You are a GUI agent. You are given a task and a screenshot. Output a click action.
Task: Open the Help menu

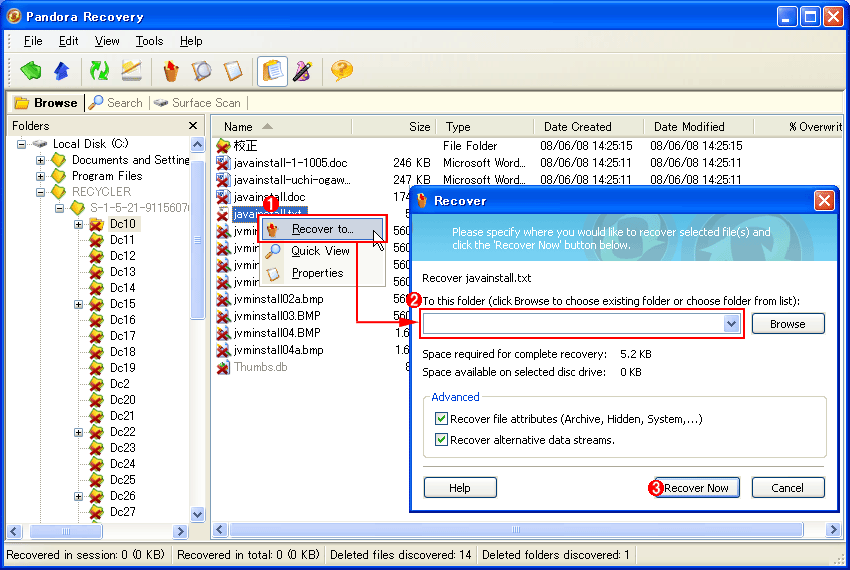[191, 41]
